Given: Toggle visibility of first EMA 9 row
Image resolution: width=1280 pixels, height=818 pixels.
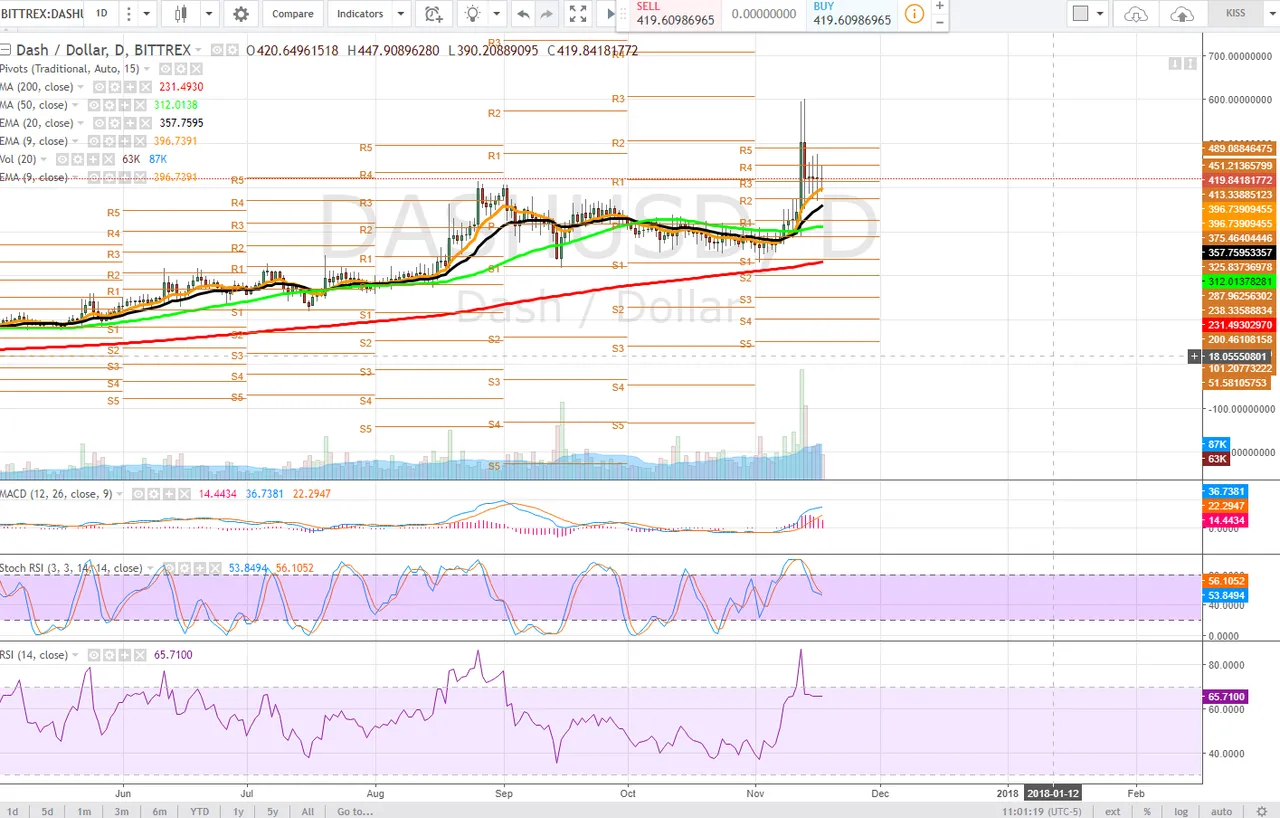Looking at the screenshot, I should 94,141.
